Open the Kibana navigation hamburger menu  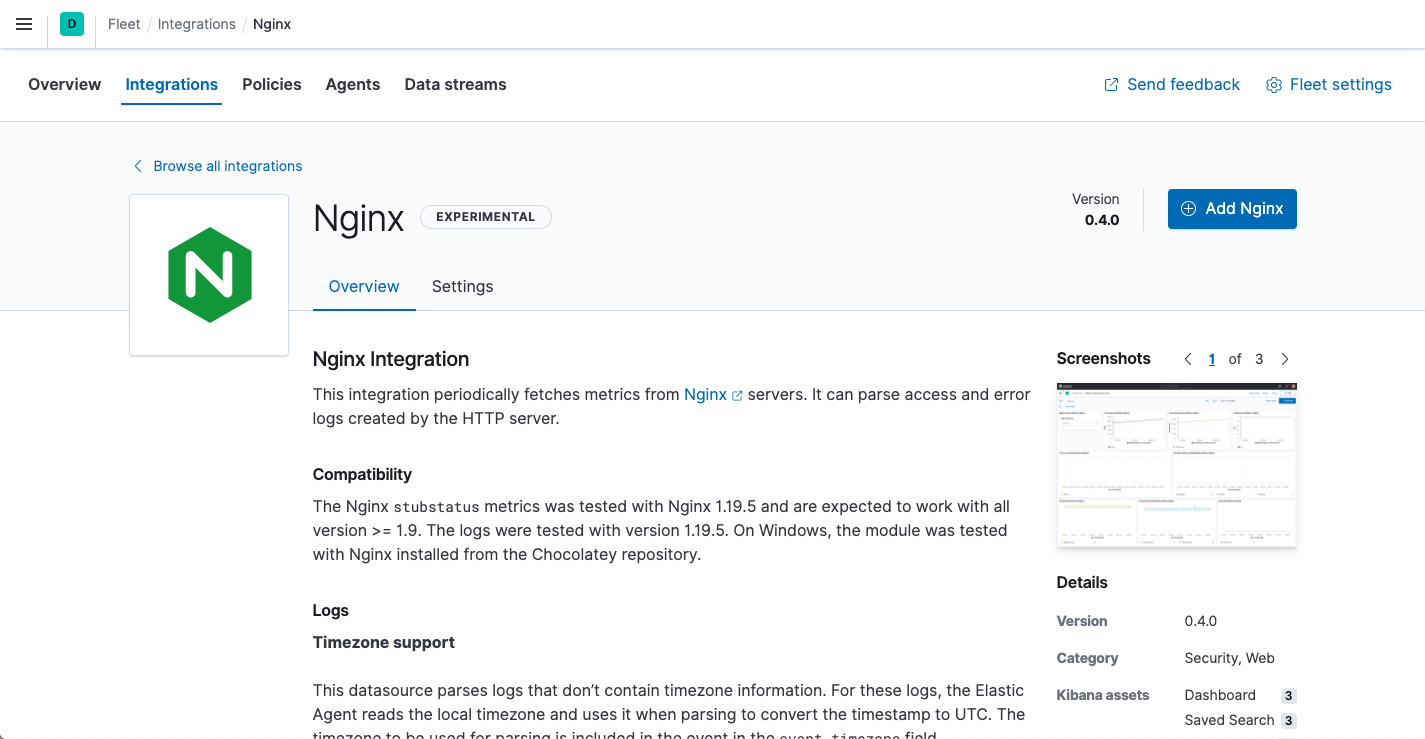[24, 24]
